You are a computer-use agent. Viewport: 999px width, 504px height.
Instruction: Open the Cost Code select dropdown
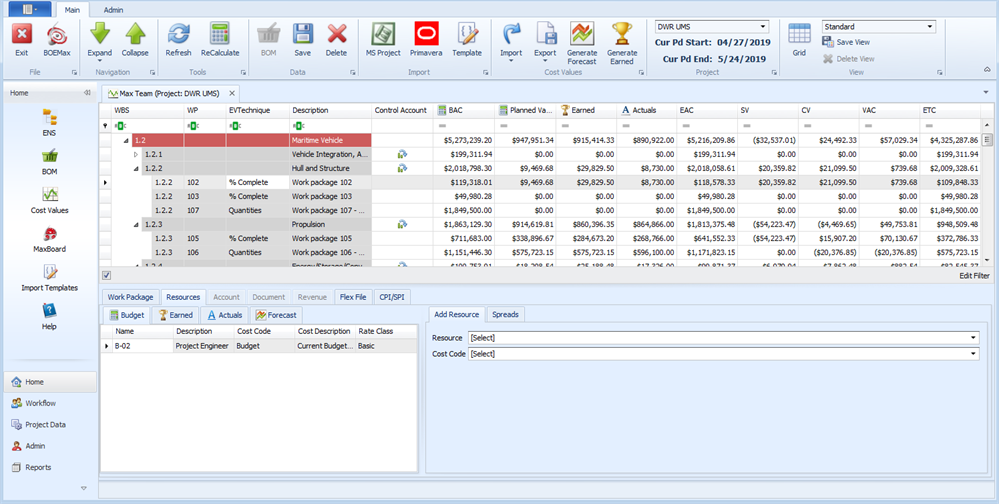(x=973, y=354)
